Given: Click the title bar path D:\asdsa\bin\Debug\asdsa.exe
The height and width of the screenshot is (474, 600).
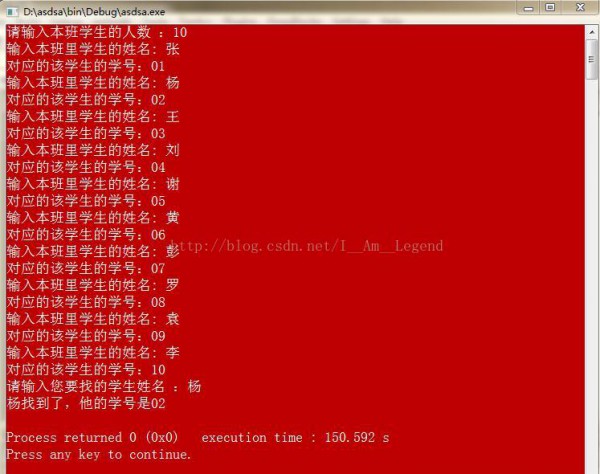Looking at the screenshot, I should [94, 12].
